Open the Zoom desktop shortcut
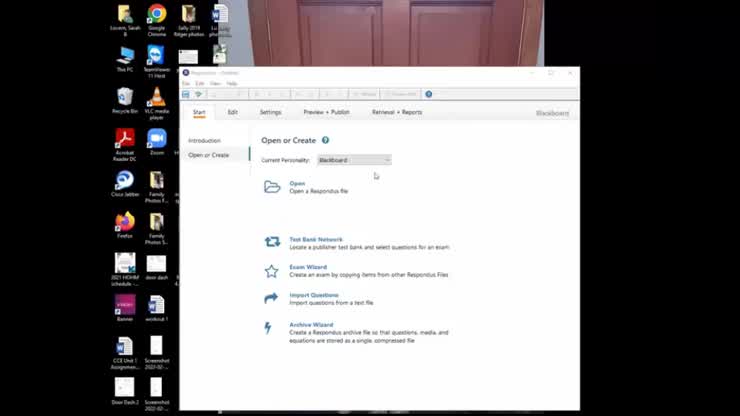 pos(157,139)
